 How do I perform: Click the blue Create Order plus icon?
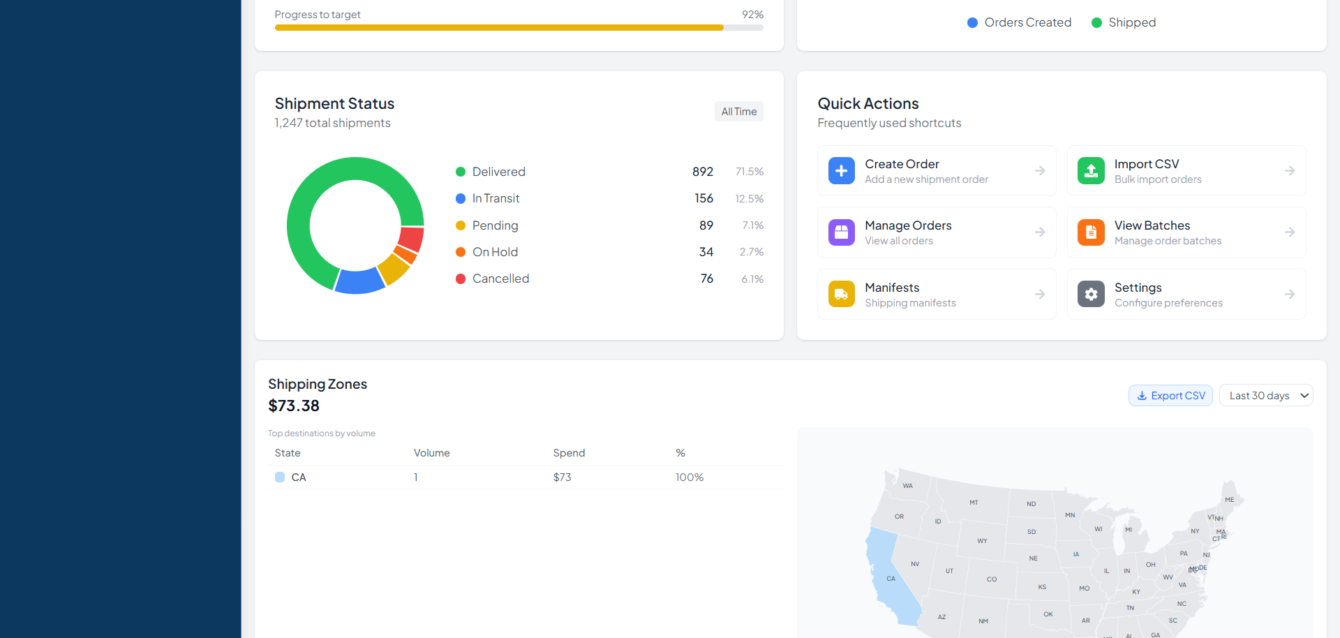click(841, 171)
